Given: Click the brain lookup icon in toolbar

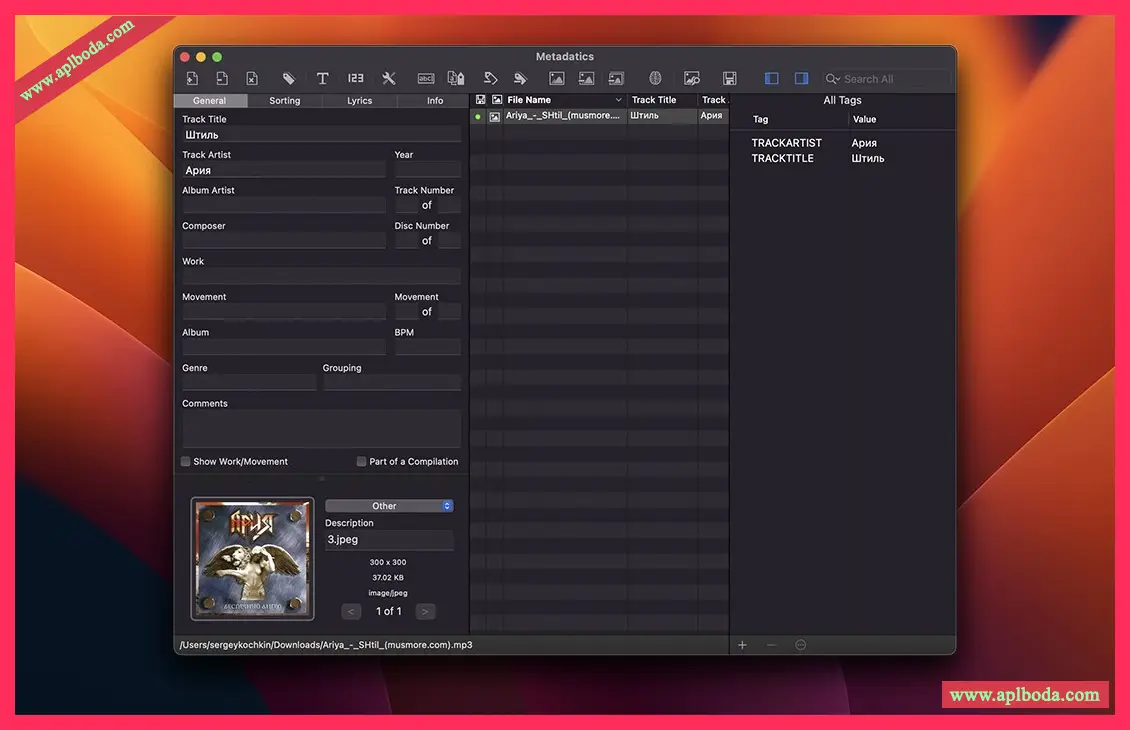Looking at the screenshot, I should 655,79.
